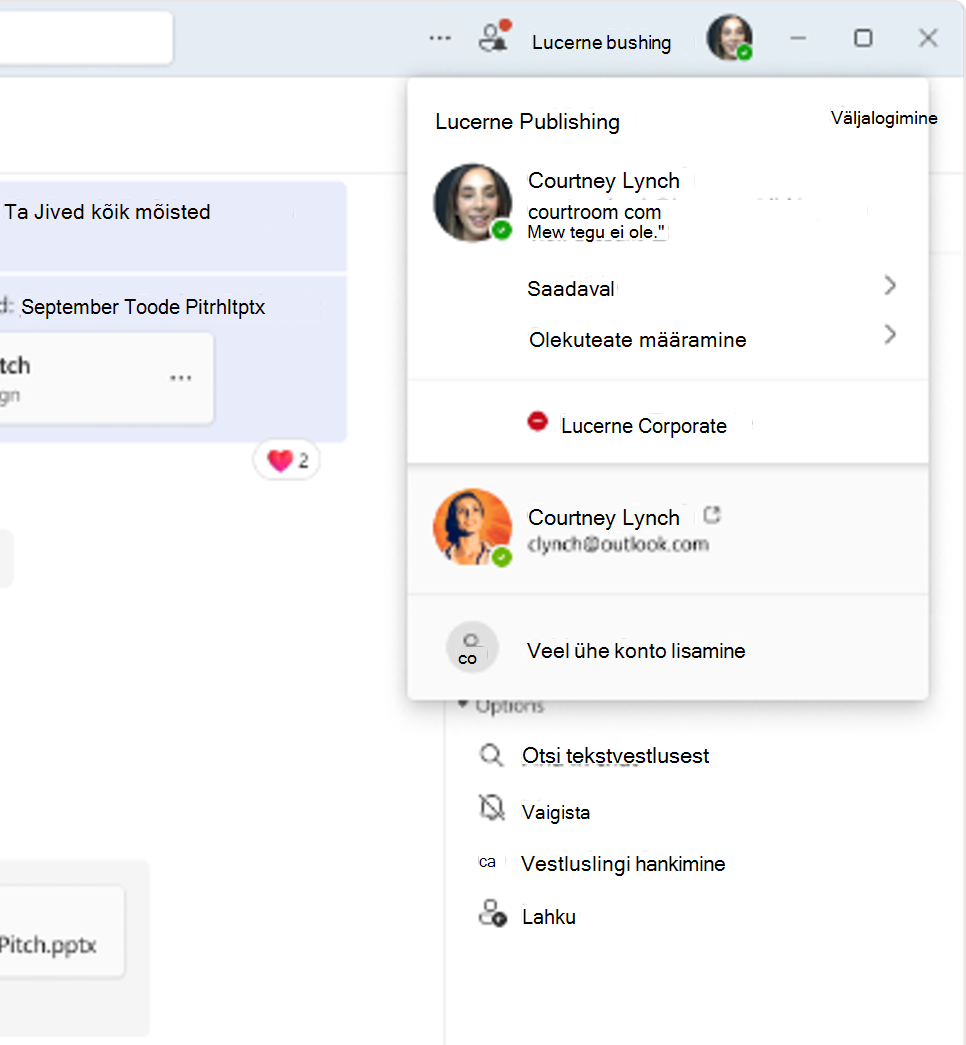
Task: Click Väljalogimine to sign out
Action: [x=884, y=118]
